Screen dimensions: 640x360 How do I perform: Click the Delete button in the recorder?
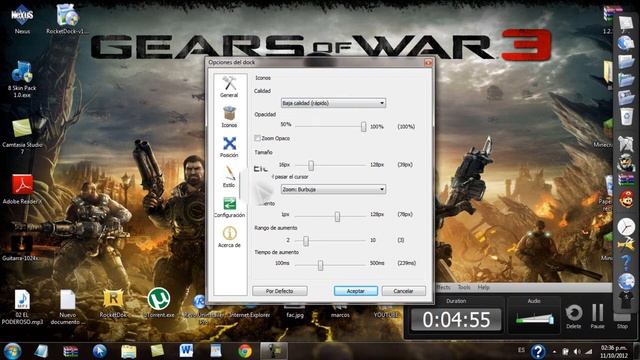click(x=573, y=317)
